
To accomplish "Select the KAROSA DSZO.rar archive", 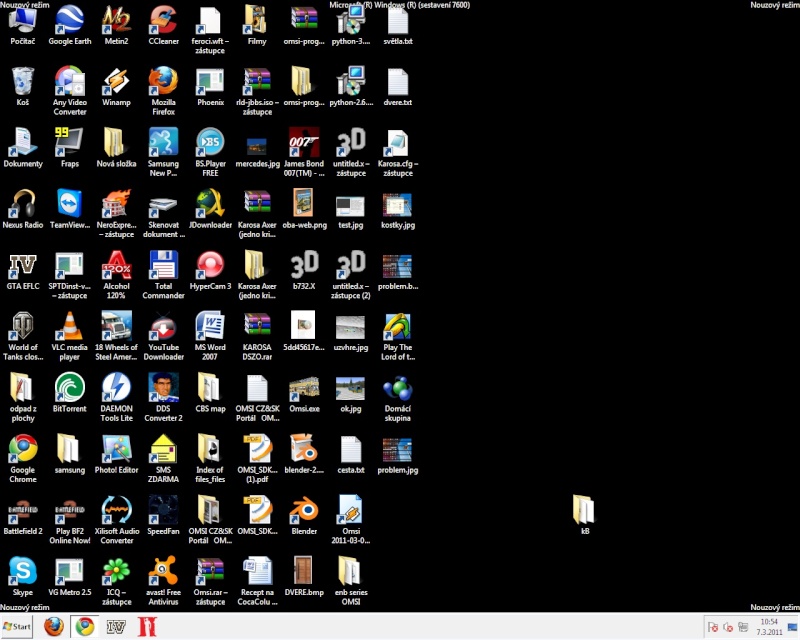I will click(257, 336).
